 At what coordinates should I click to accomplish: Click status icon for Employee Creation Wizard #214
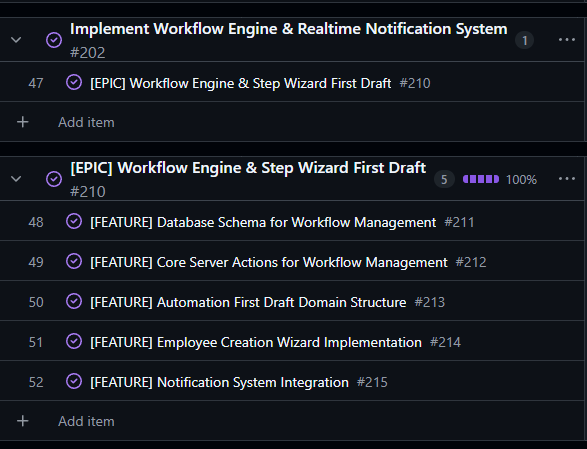74,342
